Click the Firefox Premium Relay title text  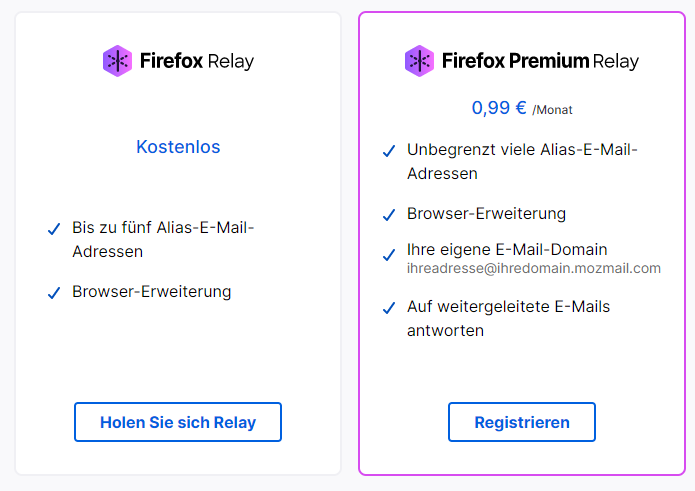tap(540, 61)
